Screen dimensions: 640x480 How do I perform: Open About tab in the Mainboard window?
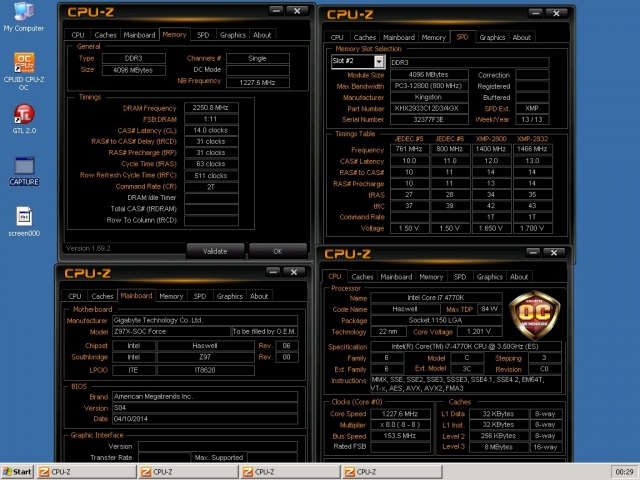[x=259, y=296]
